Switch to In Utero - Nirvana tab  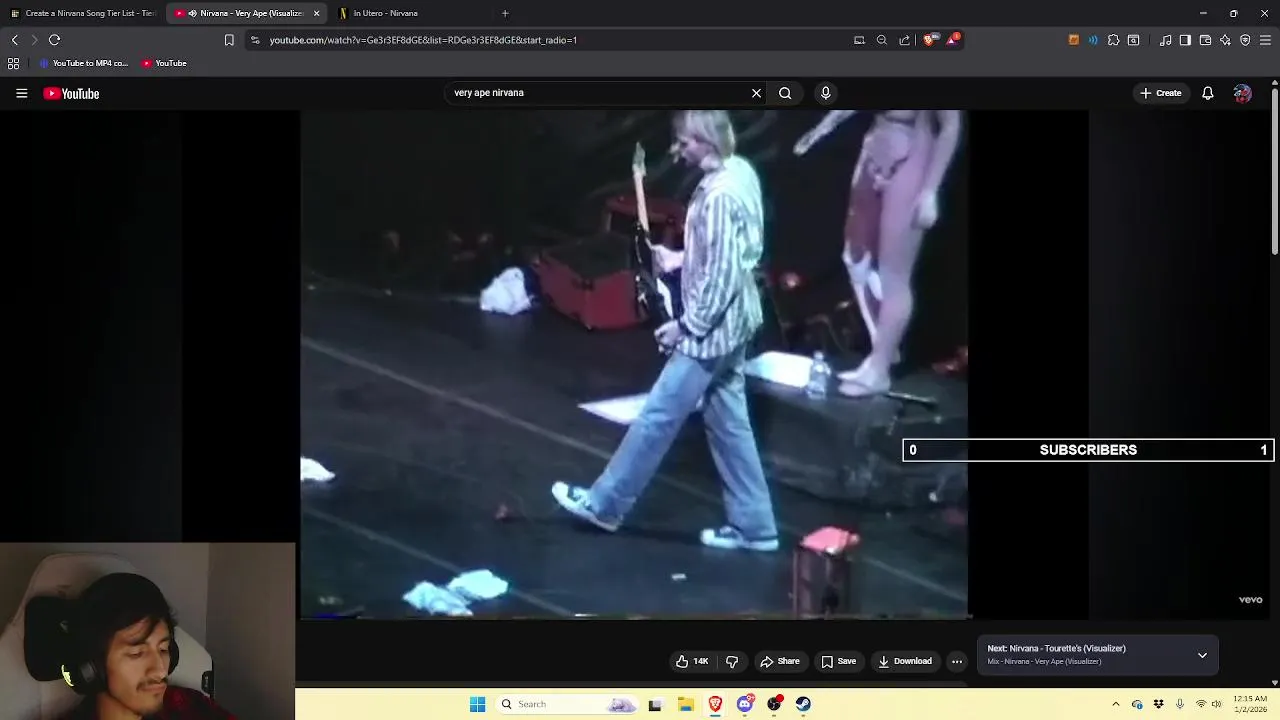click(x=385, y=13)
